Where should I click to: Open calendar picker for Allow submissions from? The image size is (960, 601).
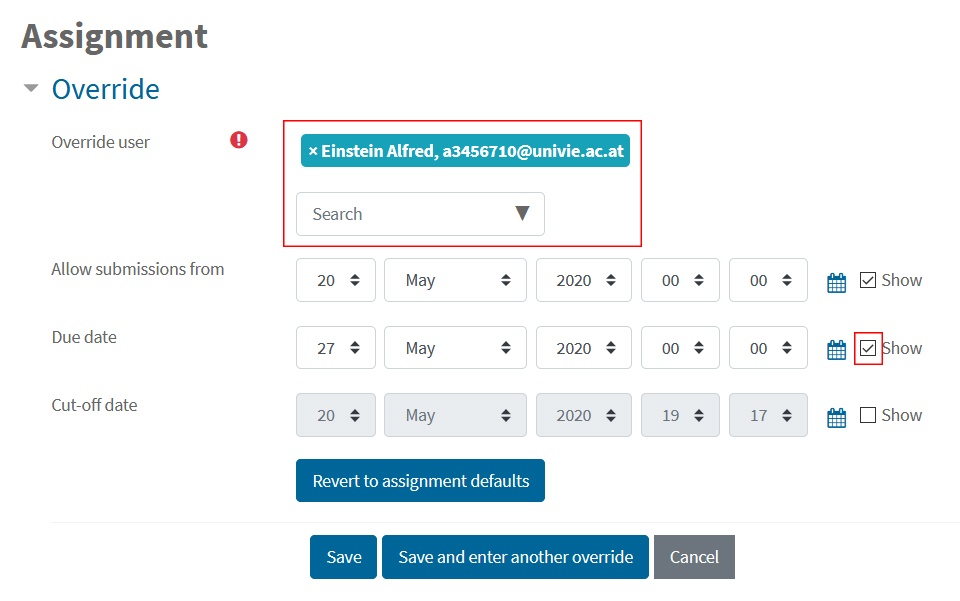[x=836, y=283]
